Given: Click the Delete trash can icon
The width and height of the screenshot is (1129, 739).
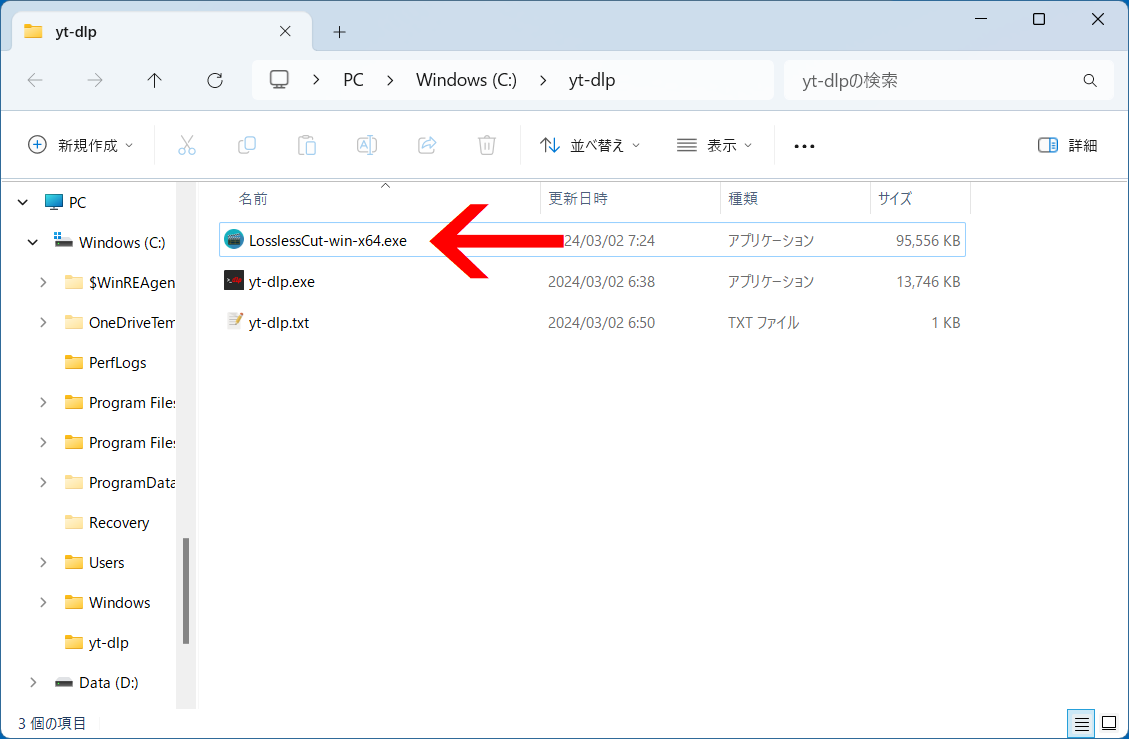Looking at the screenshot, I should [487, 145].
